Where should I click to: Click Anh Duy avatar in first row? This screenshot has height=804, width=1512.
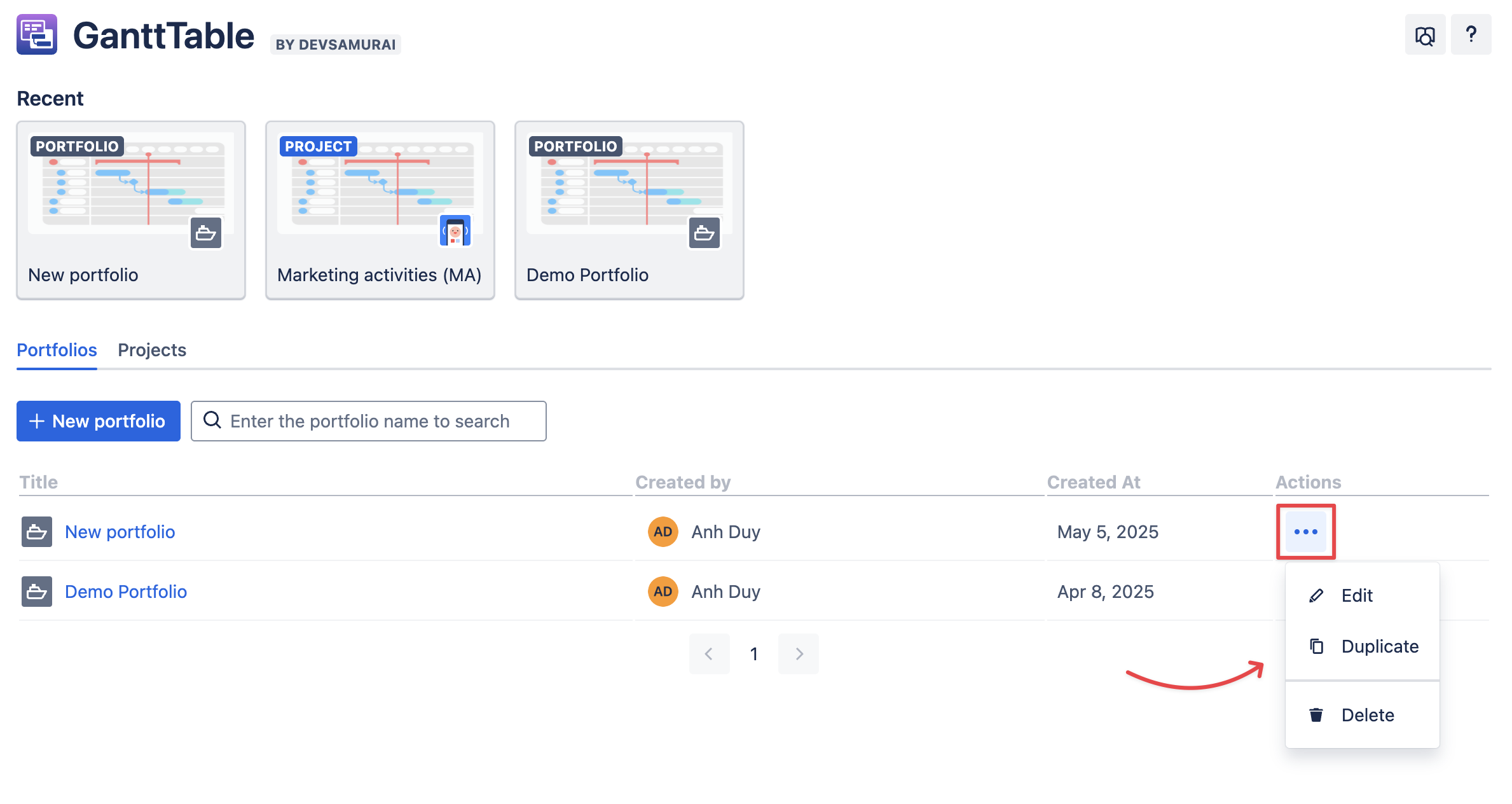click(x=663, y=532)
